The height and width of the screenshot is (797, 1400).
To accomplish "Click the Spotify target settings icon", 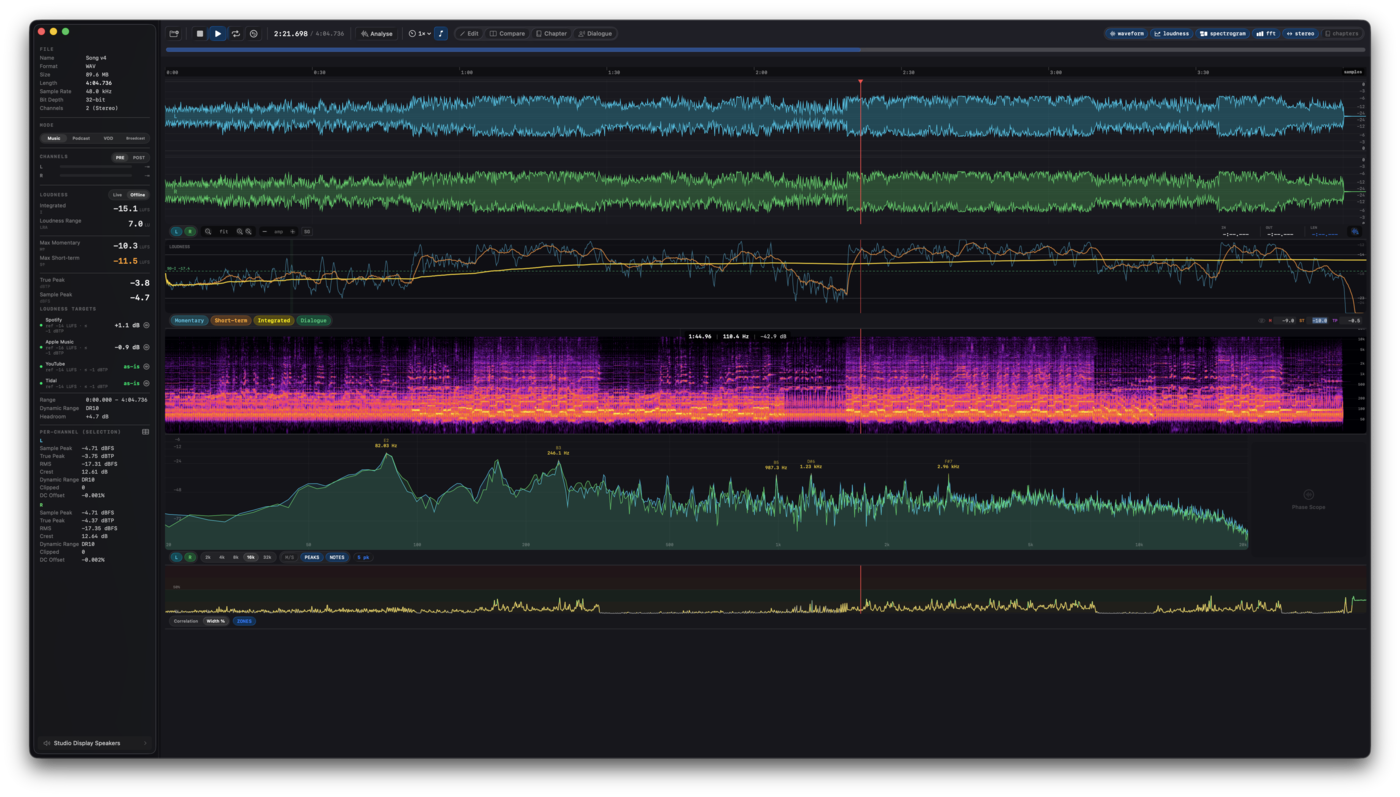I will (146, 325).
